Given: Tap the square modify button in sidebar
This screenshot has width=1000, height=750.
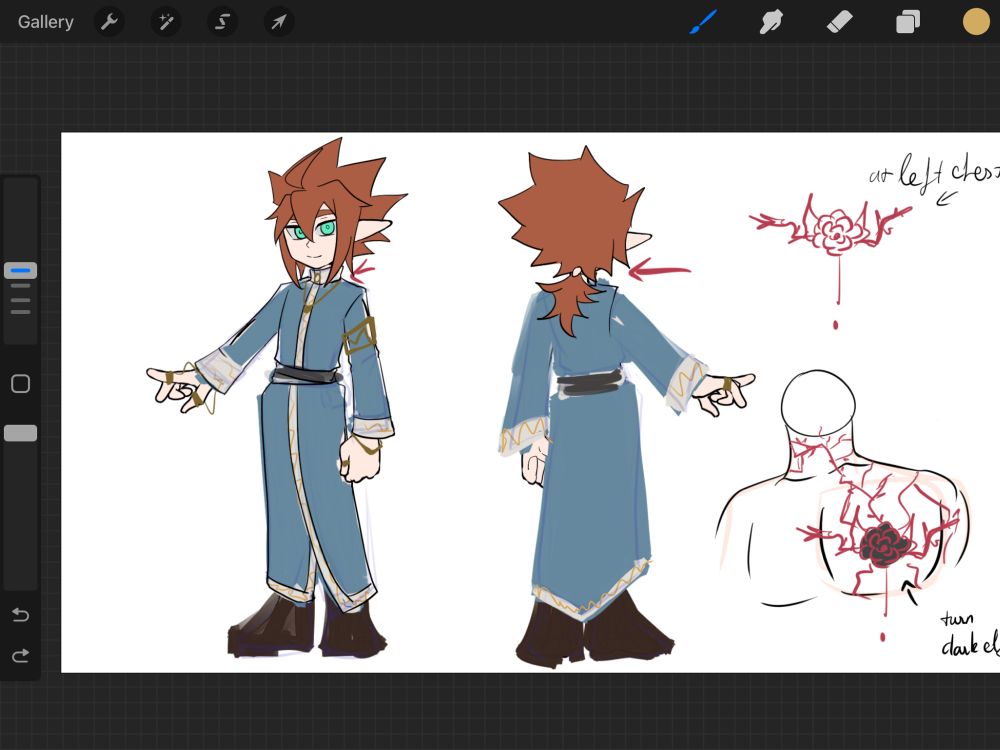Looking at the screenshot, I should coord(20,383).
